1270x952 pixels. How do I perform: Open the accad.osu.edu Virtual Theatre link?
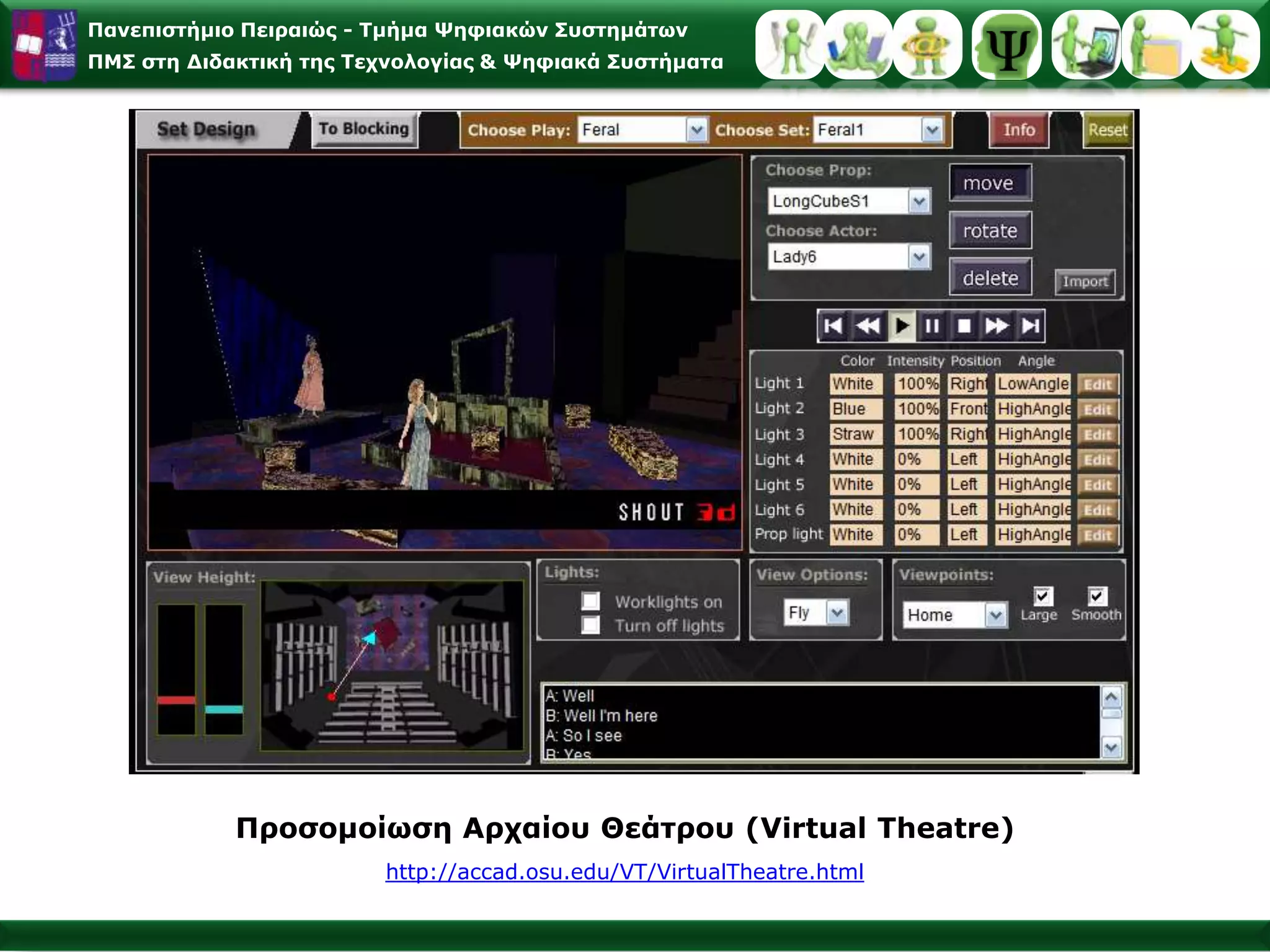click(x=624, y=872)
